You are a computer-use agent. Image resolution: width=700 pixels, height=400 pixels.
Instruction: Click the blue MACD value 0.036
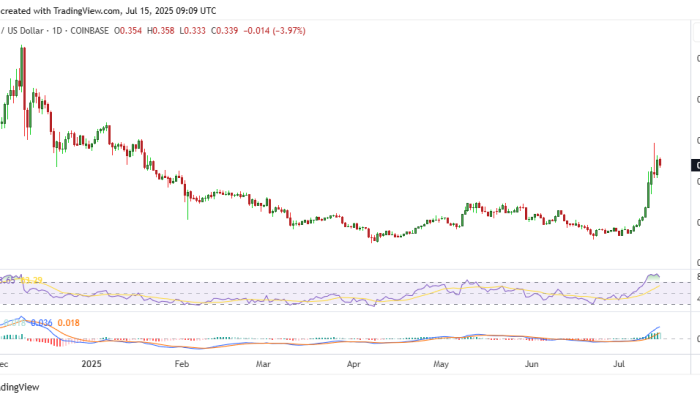point(42,322)
